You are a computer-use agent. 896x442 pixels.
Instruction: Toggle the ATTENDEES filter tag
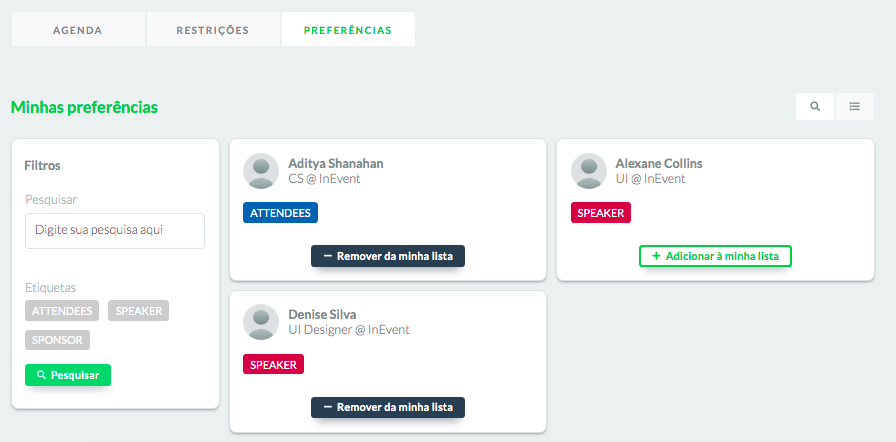pyautogui.click(x=62, y=311)
